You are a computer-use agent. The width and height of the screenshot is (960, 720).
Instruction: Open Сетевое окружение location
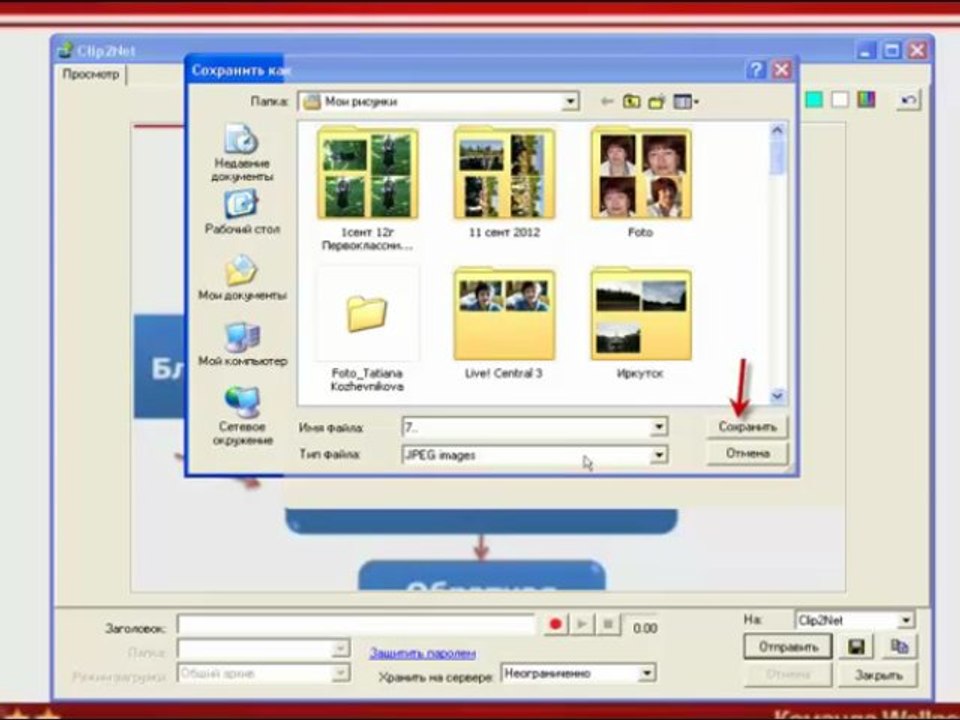click(242, 416)
